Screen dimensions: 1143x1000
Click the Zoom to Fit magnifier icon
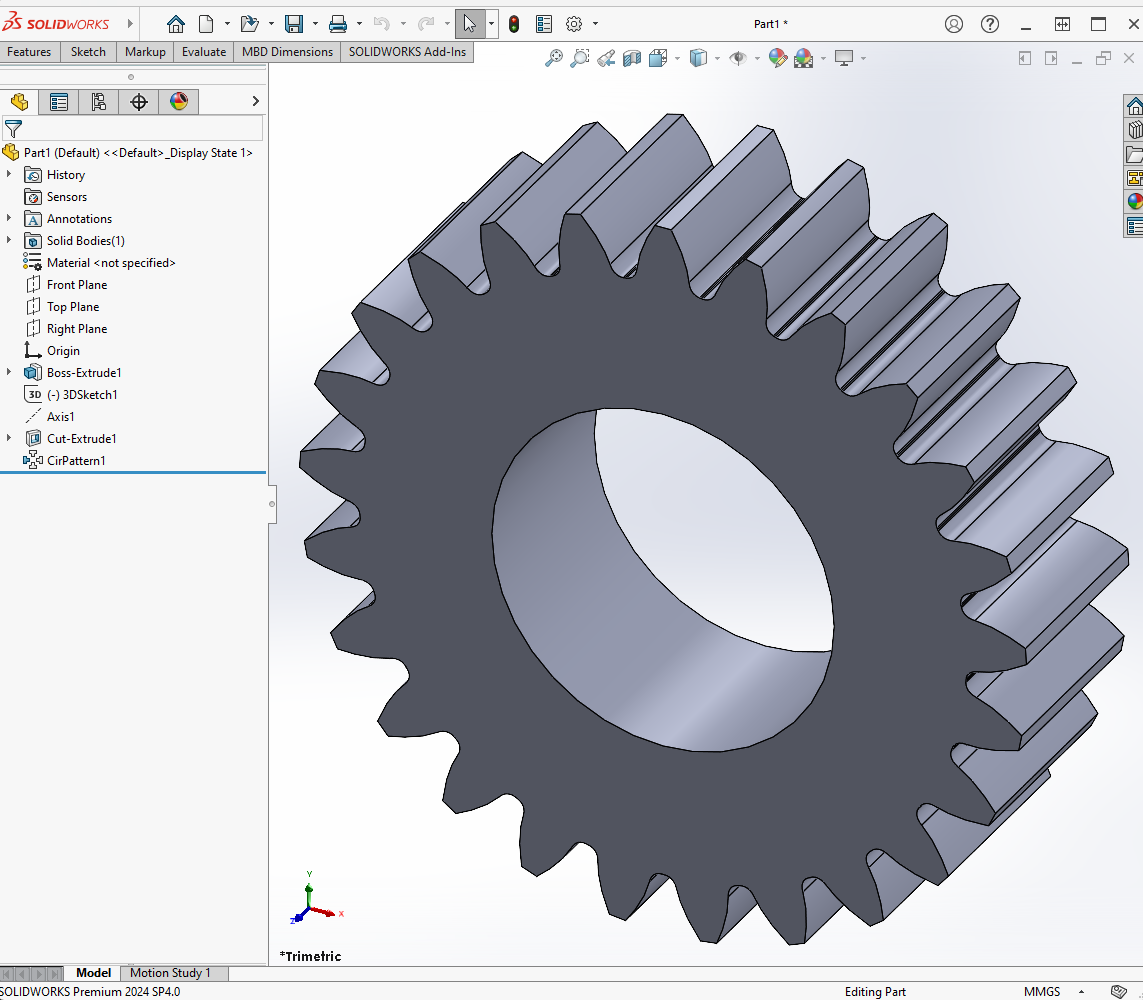click(x=553, y=59)
